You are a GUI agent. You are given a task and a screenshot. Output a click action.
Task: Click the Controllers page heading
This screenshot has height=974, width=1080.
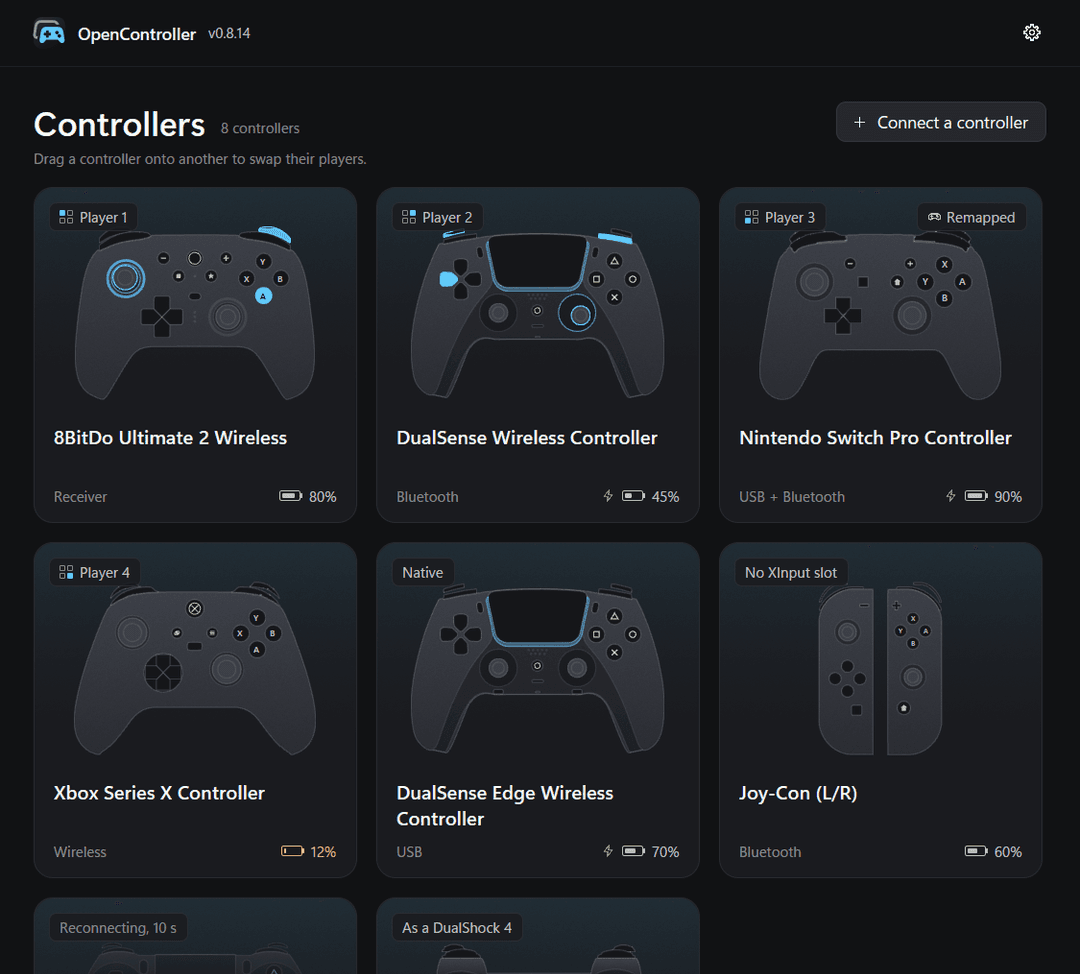tap(119, 125)
